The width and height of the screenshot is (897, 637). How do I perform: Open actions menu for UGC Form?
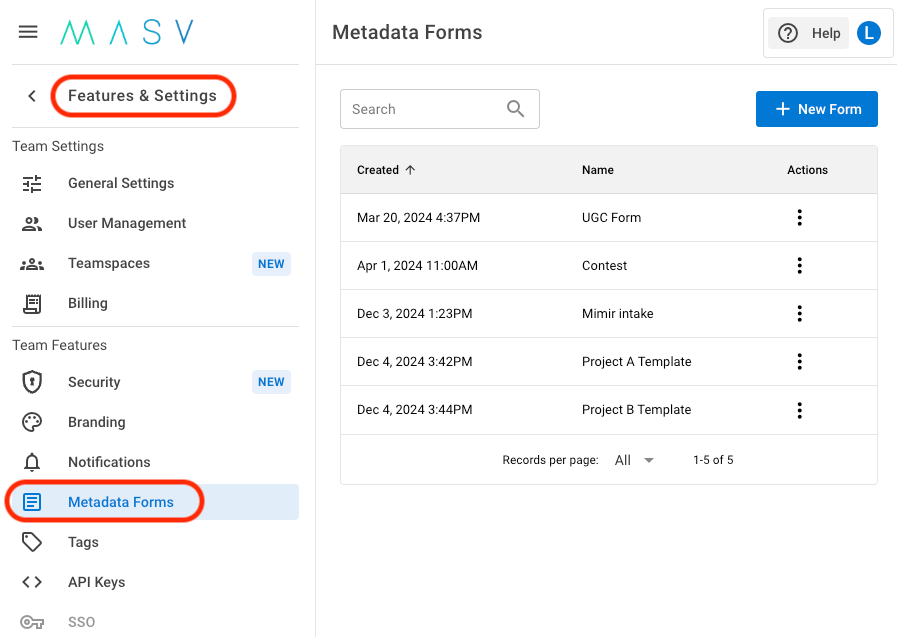click(x=800, y=217)
